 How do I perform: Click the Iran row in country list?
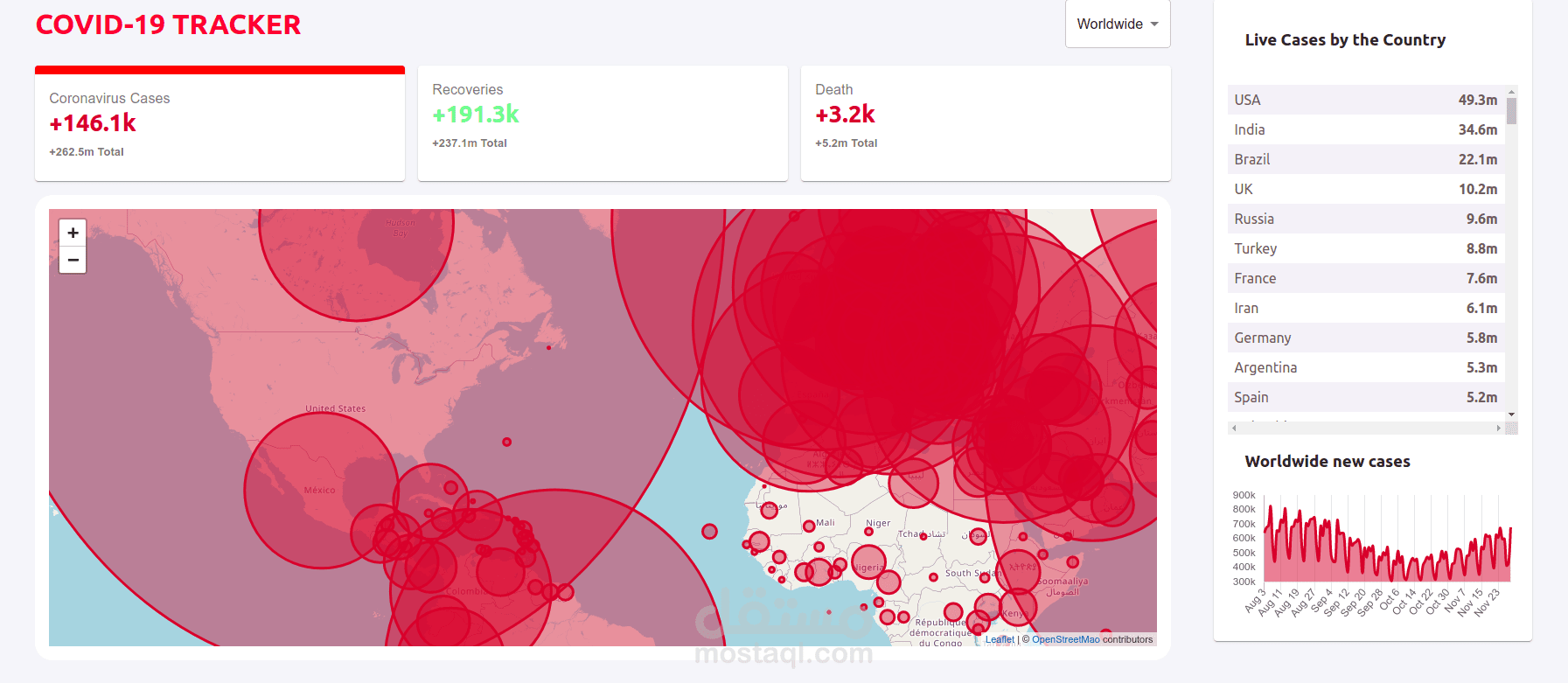(1365, 308)
